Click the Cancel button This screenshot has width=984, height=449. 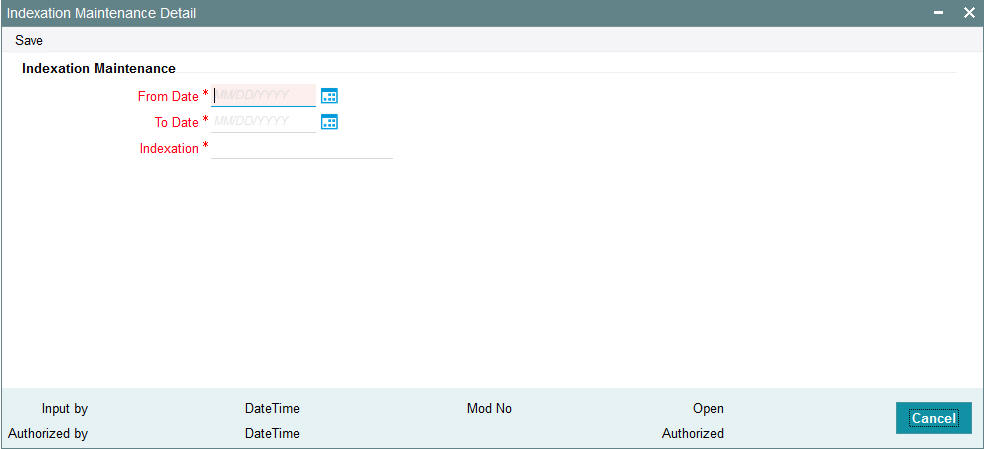coord(934,418)
